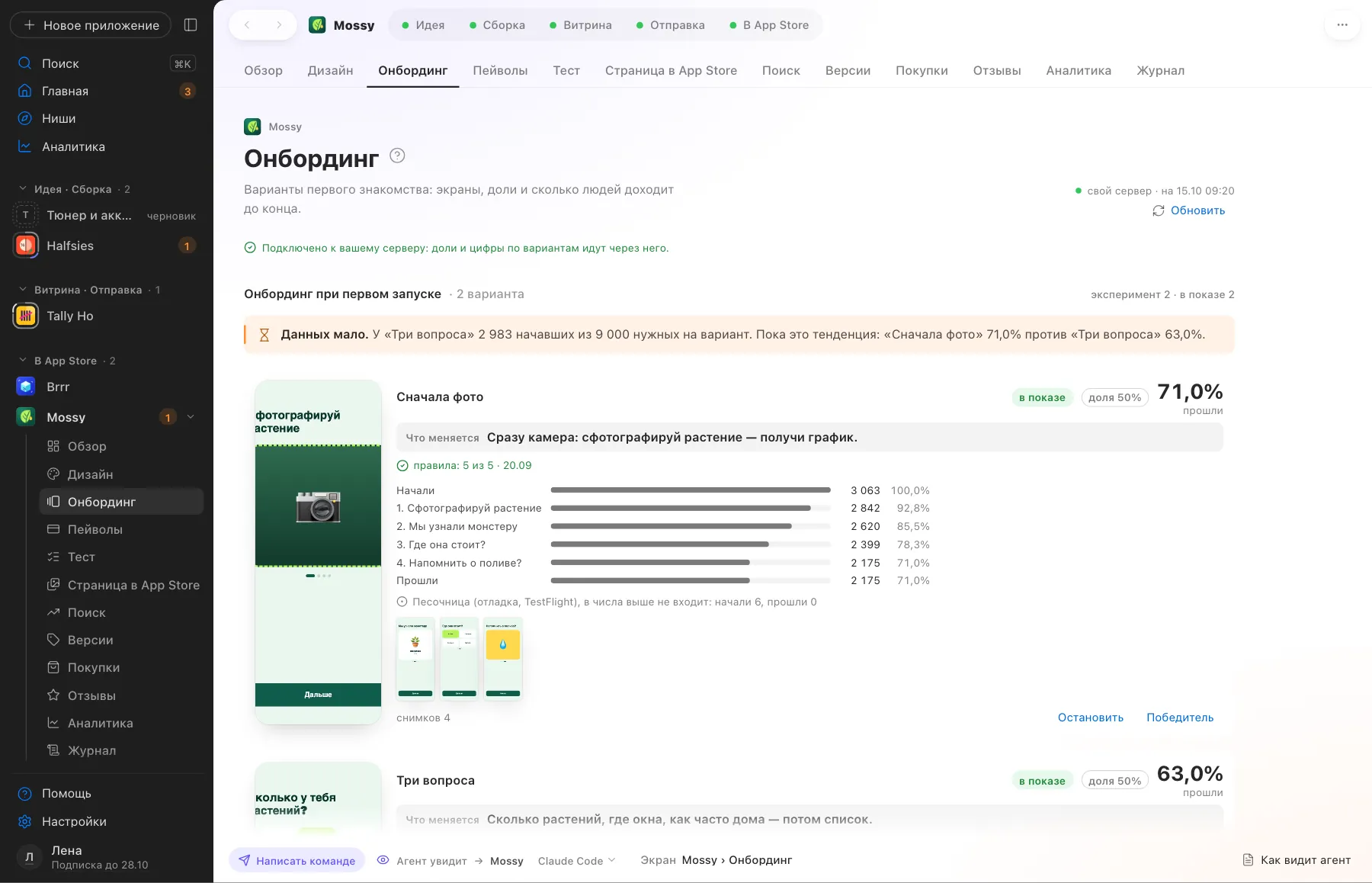
Task: Open the help question mark beside Онбординг title
Action: pyautogui.click(x=397, y=156)
